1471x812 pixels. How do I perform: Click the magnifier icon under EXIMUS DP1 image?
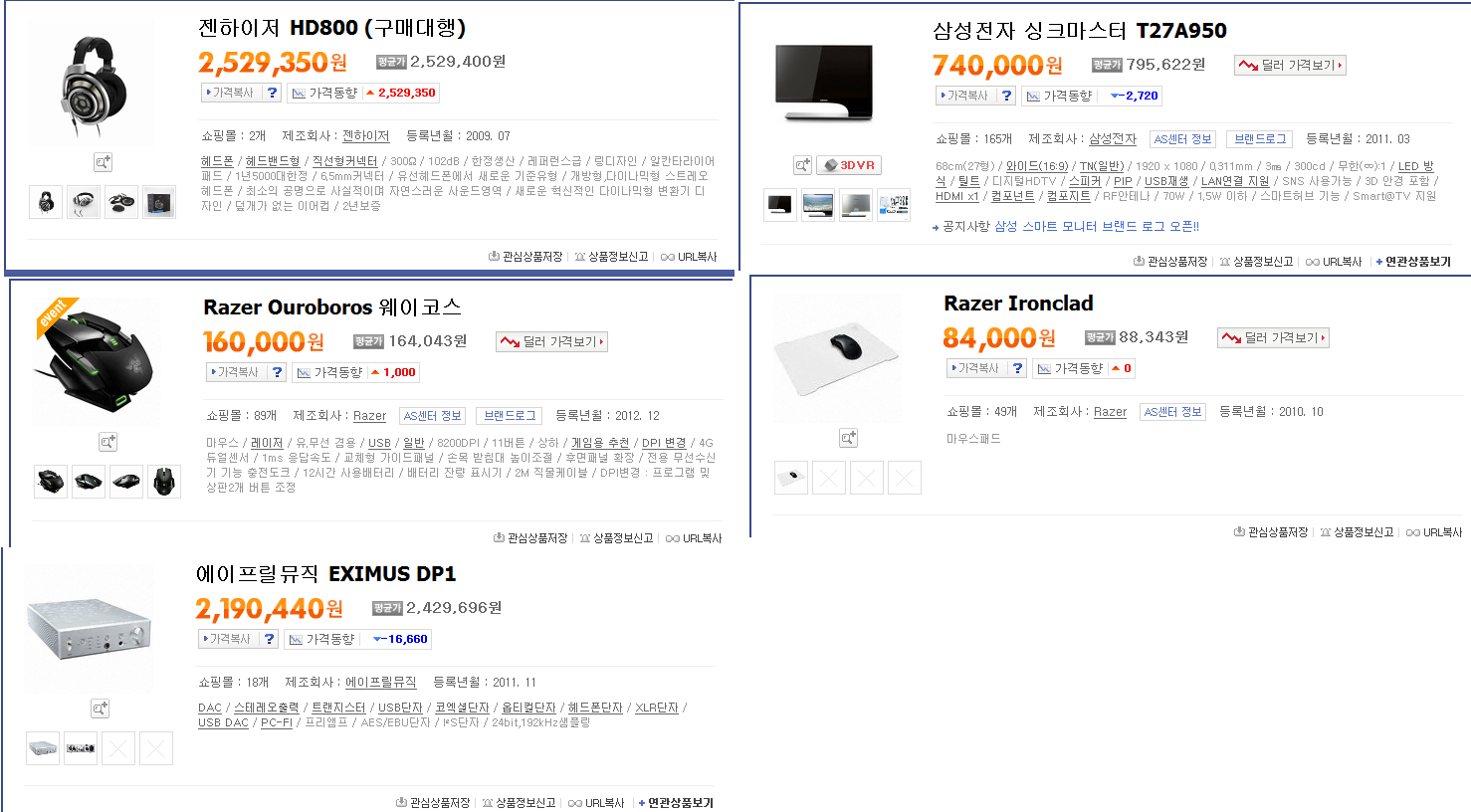(x=100, y=709)
